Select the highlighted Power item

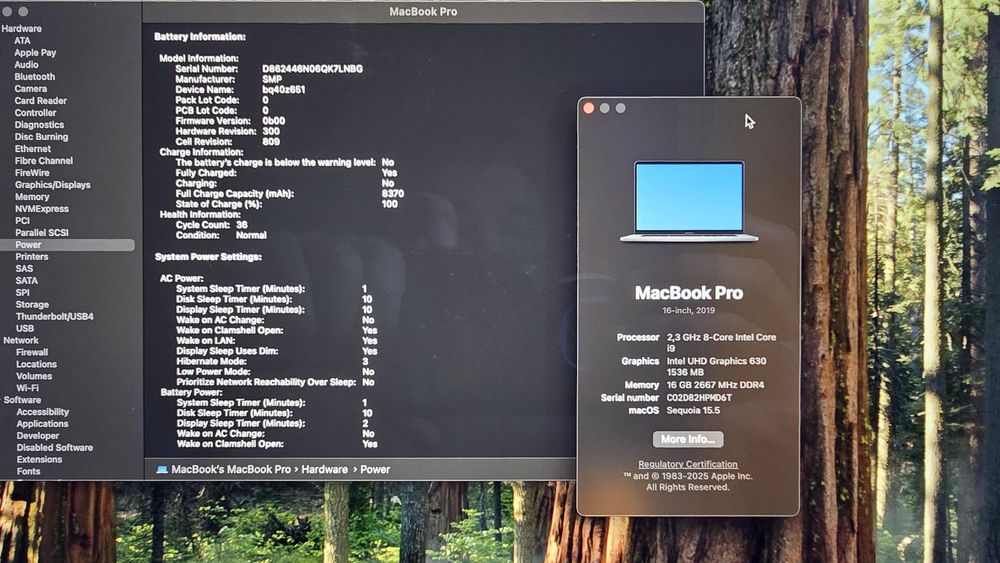tap(67, 245)
